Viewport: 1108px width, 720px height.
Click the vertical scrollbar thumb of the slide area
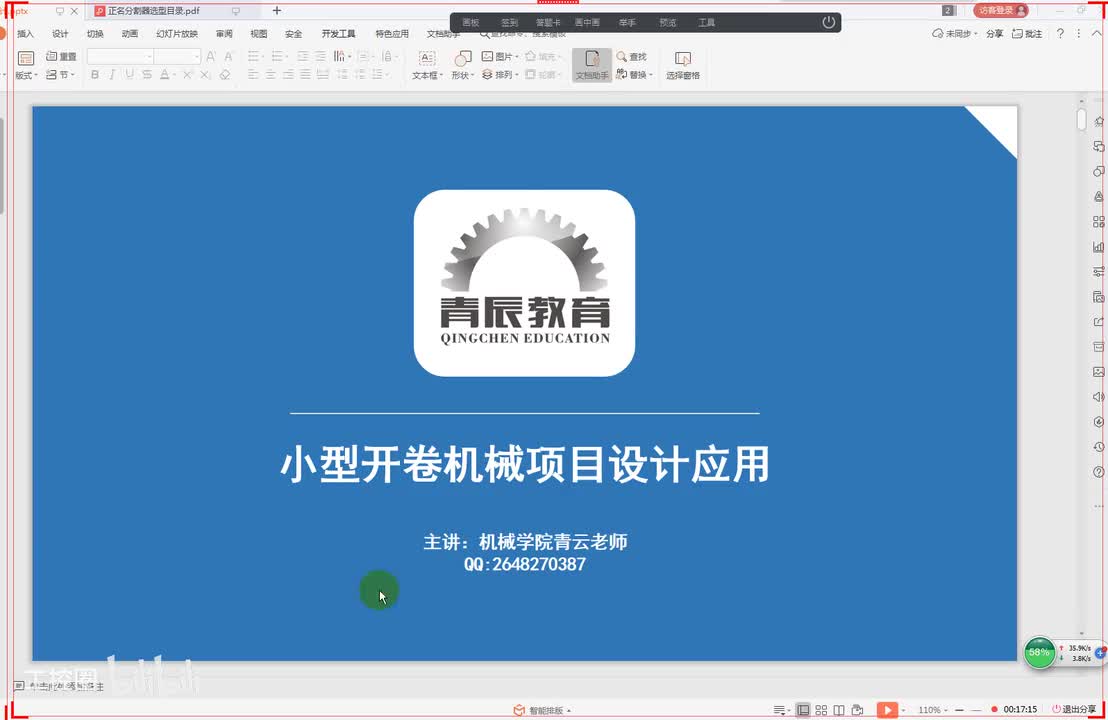(x=1082, y=119)
